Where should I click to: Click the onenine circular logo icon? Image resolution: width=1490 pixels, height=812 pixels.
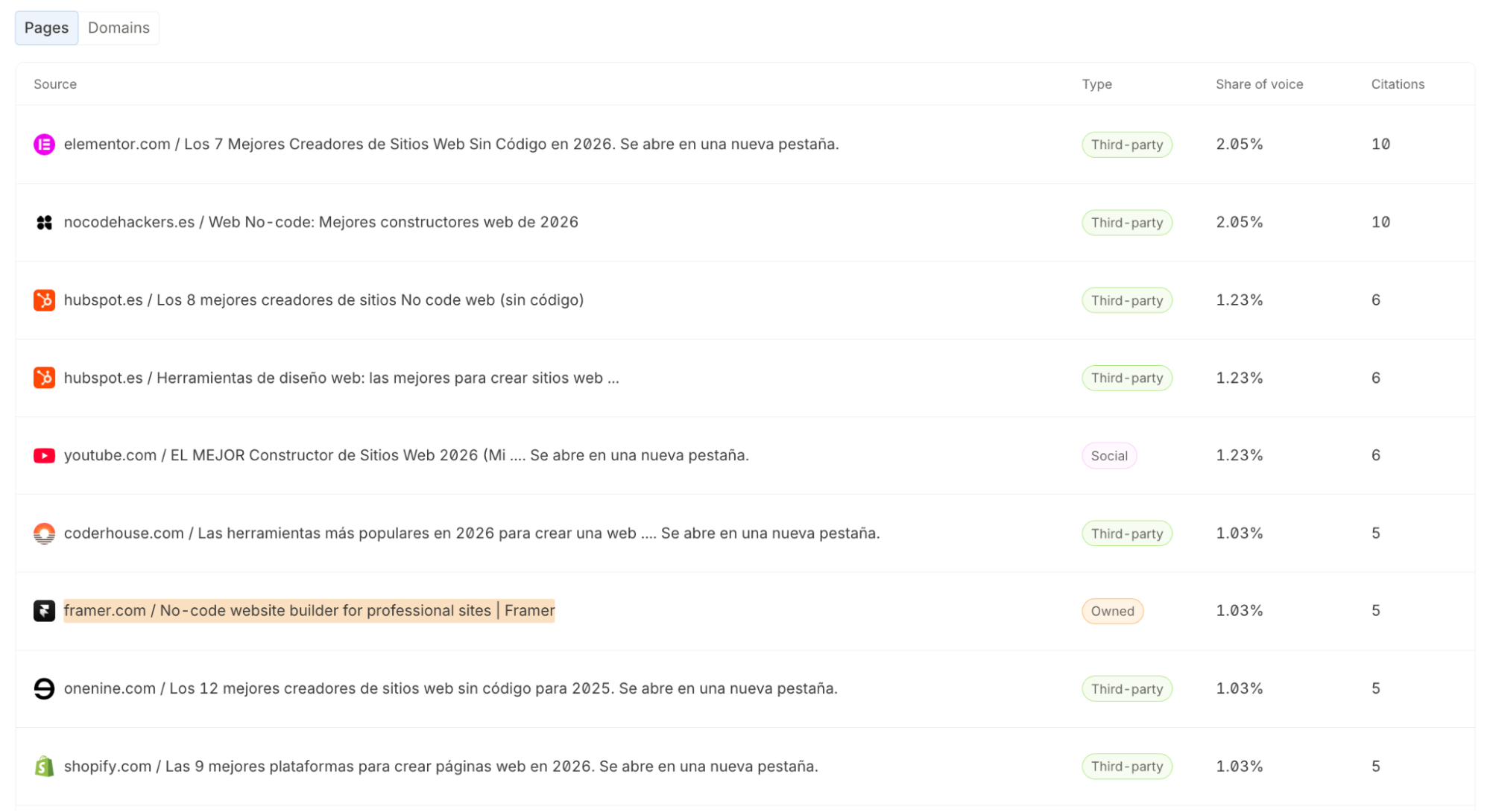[x=44, y=688]
